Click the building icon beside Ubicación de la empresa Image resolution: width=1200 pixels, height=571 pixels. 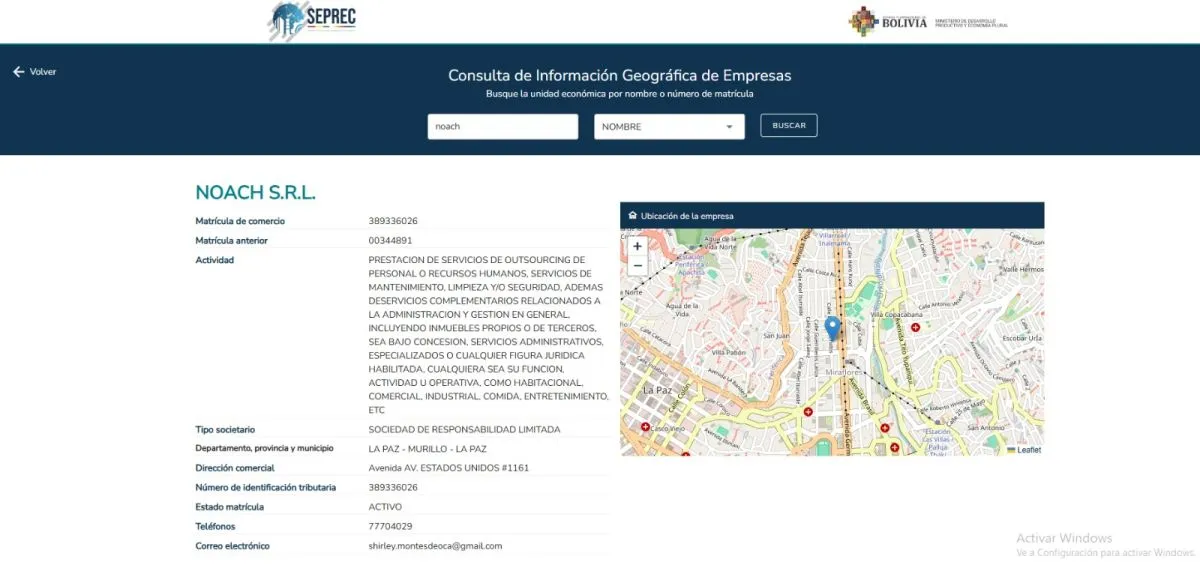[632, 216]
